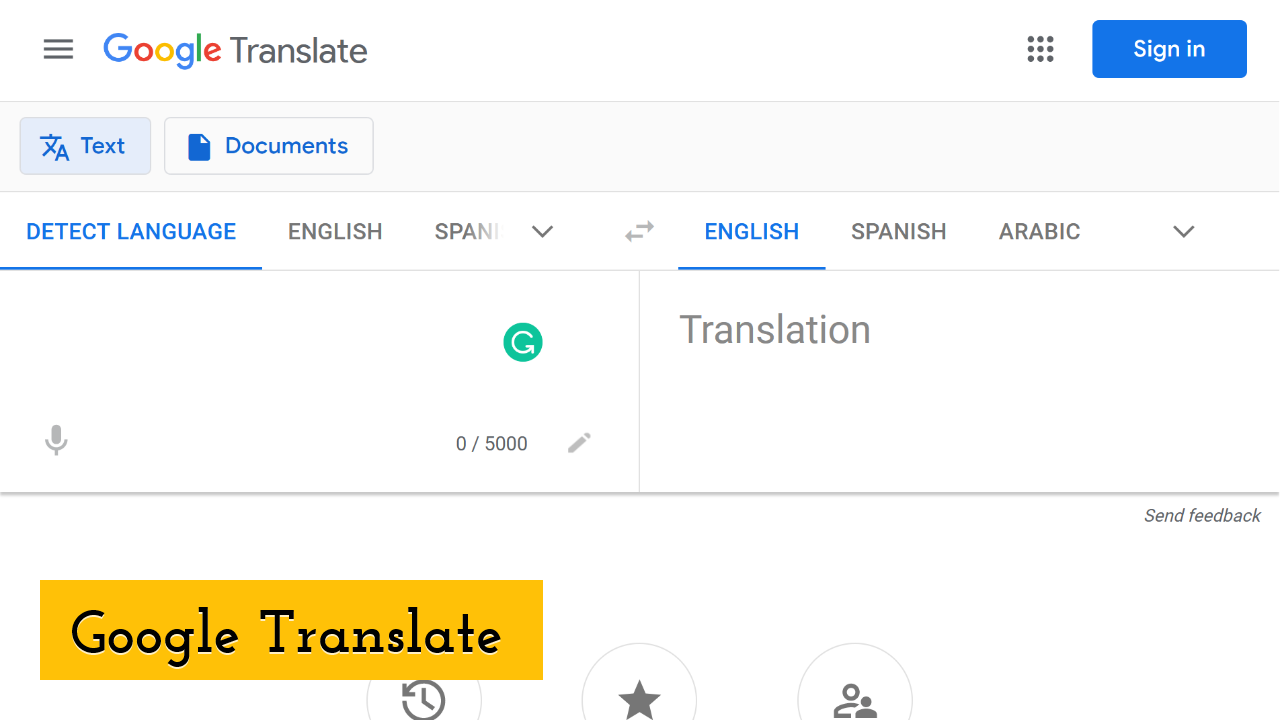
Task: Select the Text translation mode
Action: pyautogui.click(x=85, y=146)
